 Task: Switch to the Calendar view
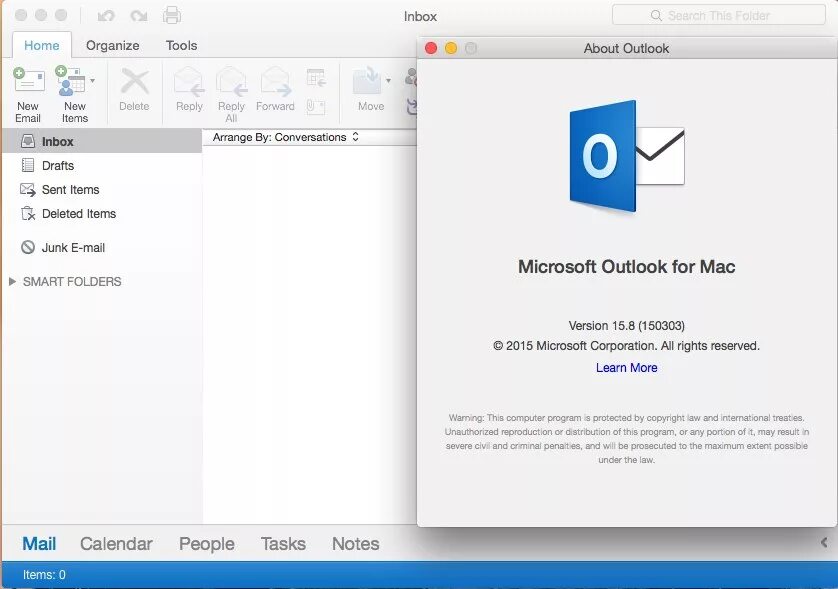116,544
